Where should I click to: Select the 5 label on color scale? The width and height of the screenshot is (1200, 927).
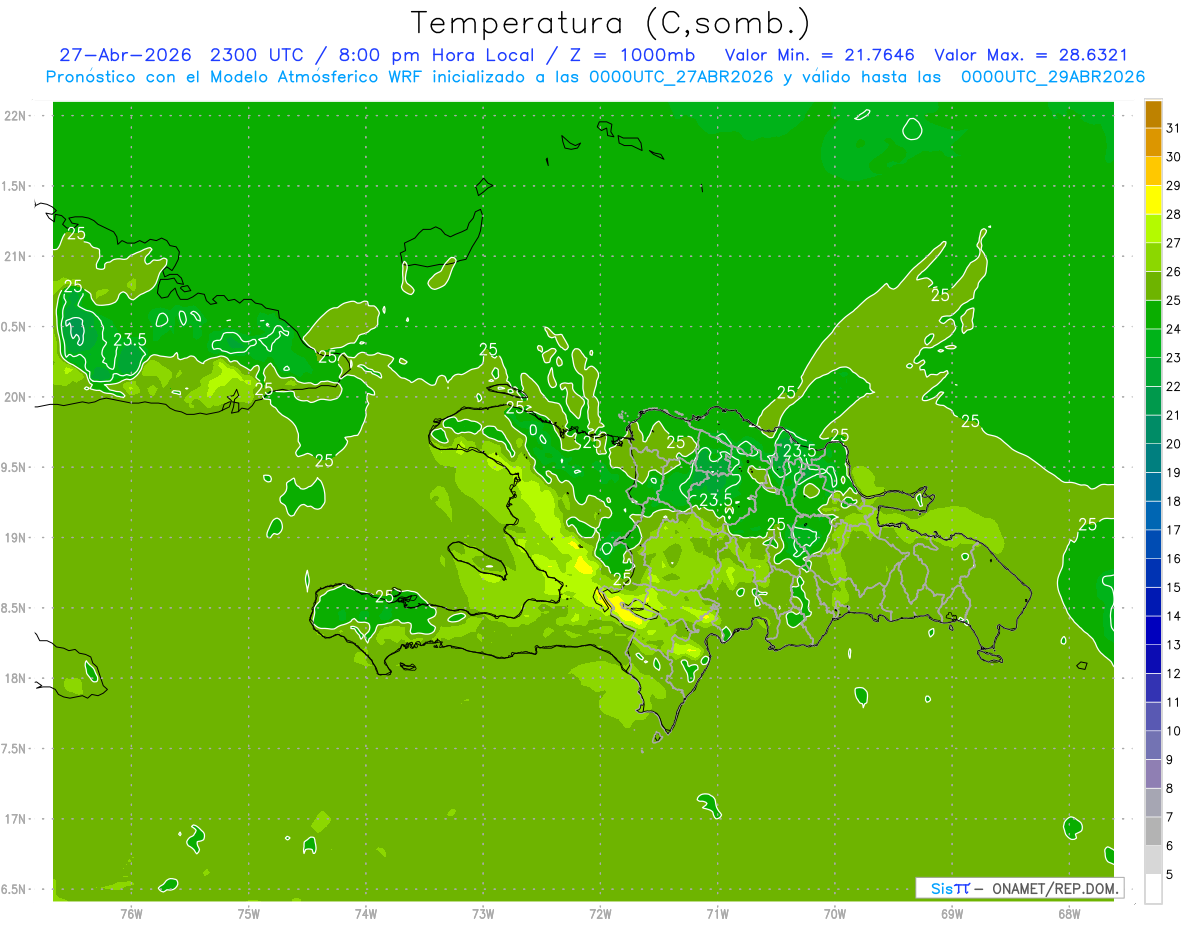[x=1171, y=874]
